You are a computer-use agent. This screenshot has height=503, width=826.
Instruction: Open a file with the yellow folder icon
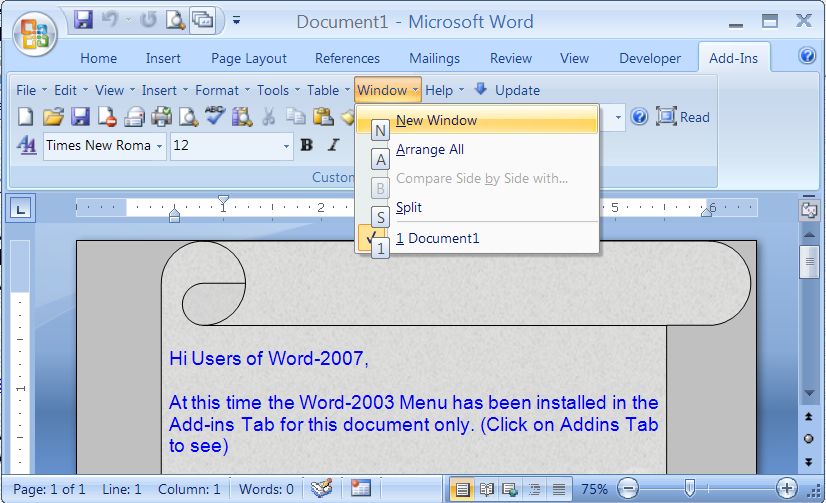[53, 116]
